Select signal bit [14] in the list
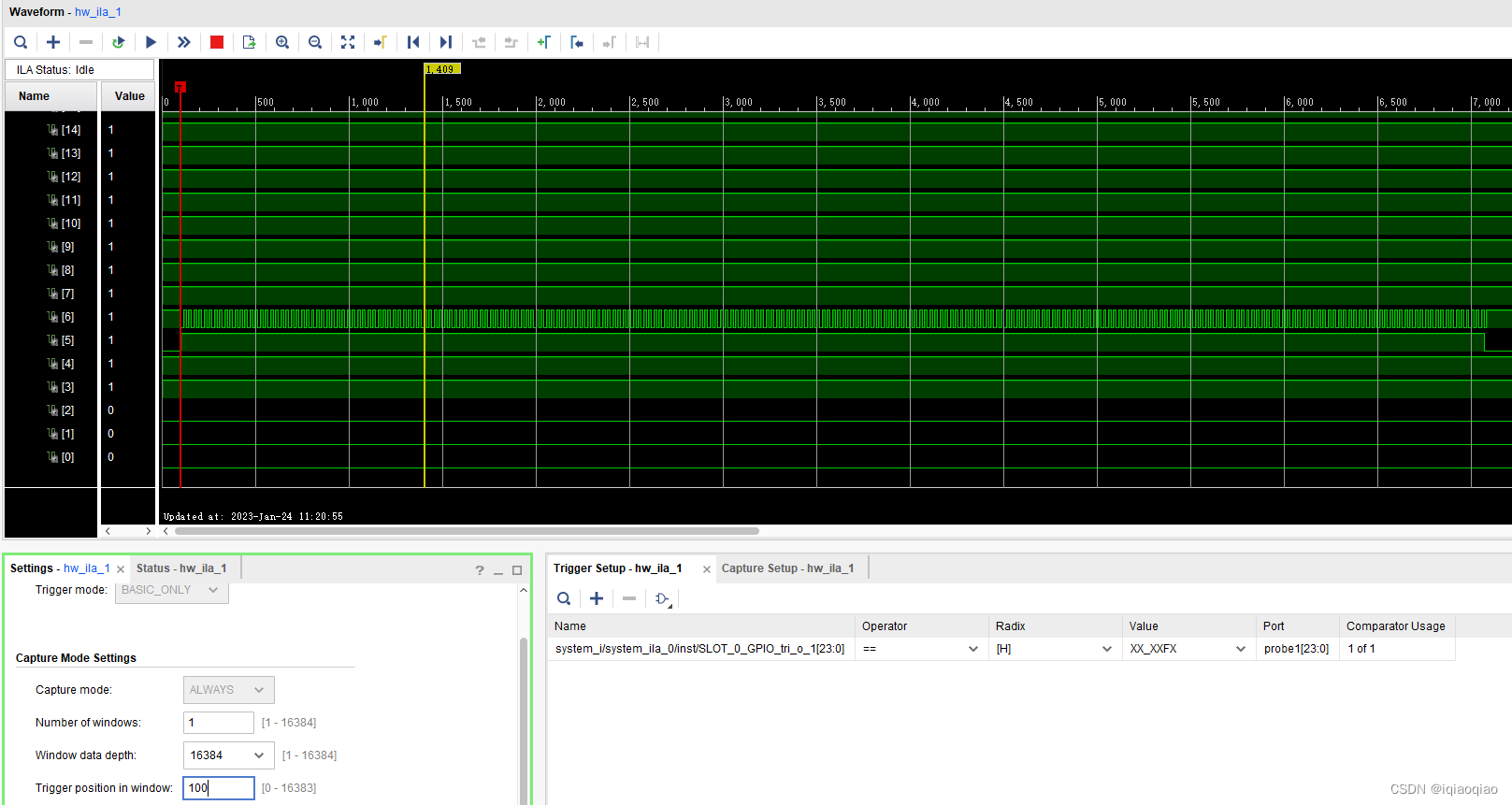Image resolution: width=1512 pixels, height=805 pixels. [64, 130]
